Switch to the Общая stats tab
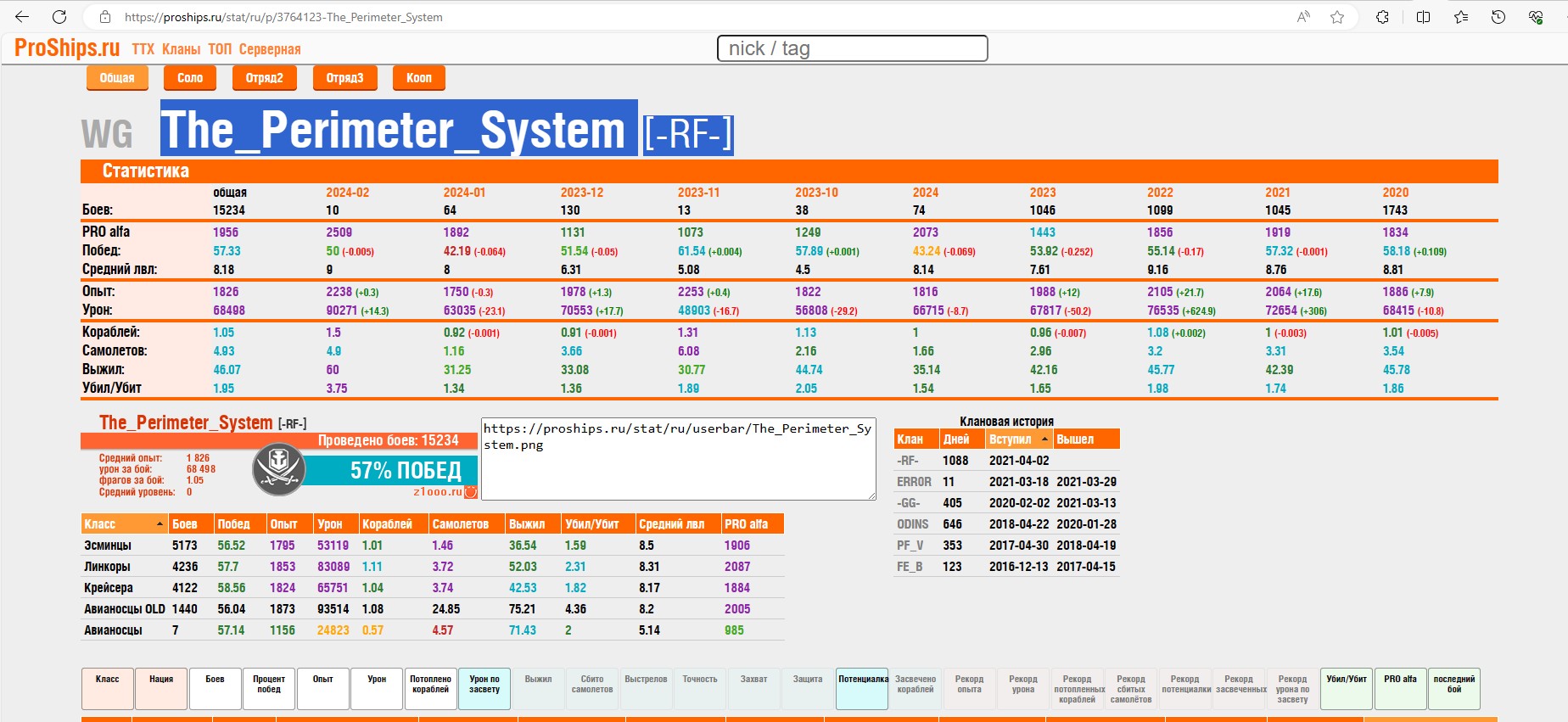This screenshot has height=722, width=1568. [x=117, y=78]
